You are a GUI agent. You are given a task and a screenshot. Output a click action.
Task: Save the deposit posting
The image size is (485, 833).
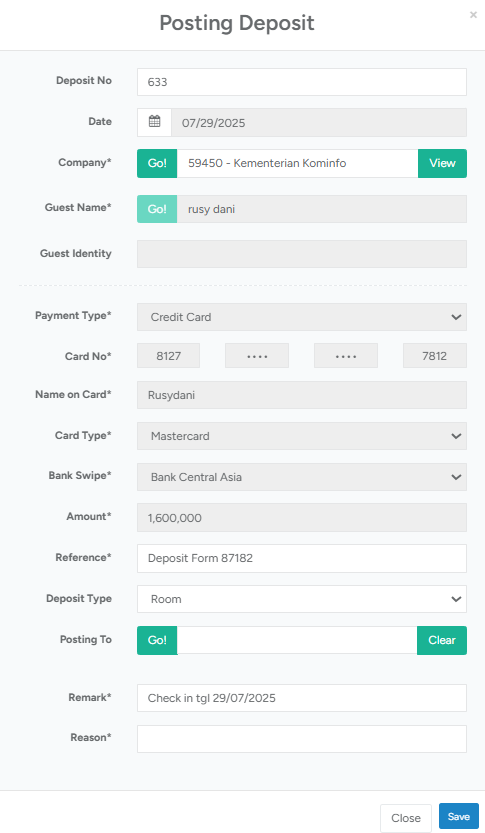coord(458,816)
